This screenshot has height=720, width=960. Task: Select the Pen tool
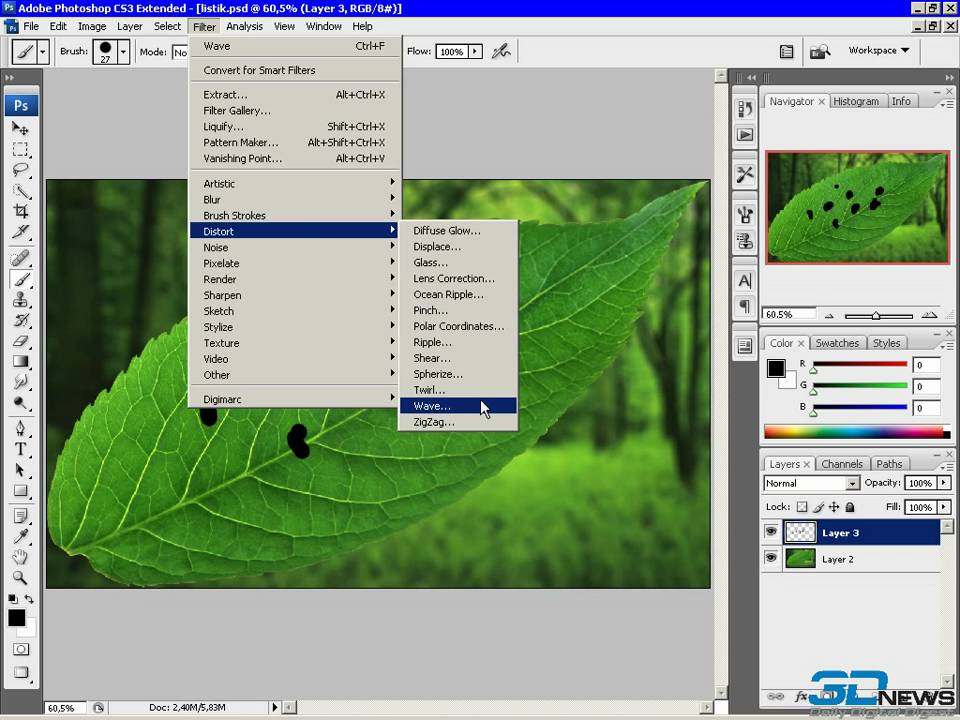[x=20, y=428]
